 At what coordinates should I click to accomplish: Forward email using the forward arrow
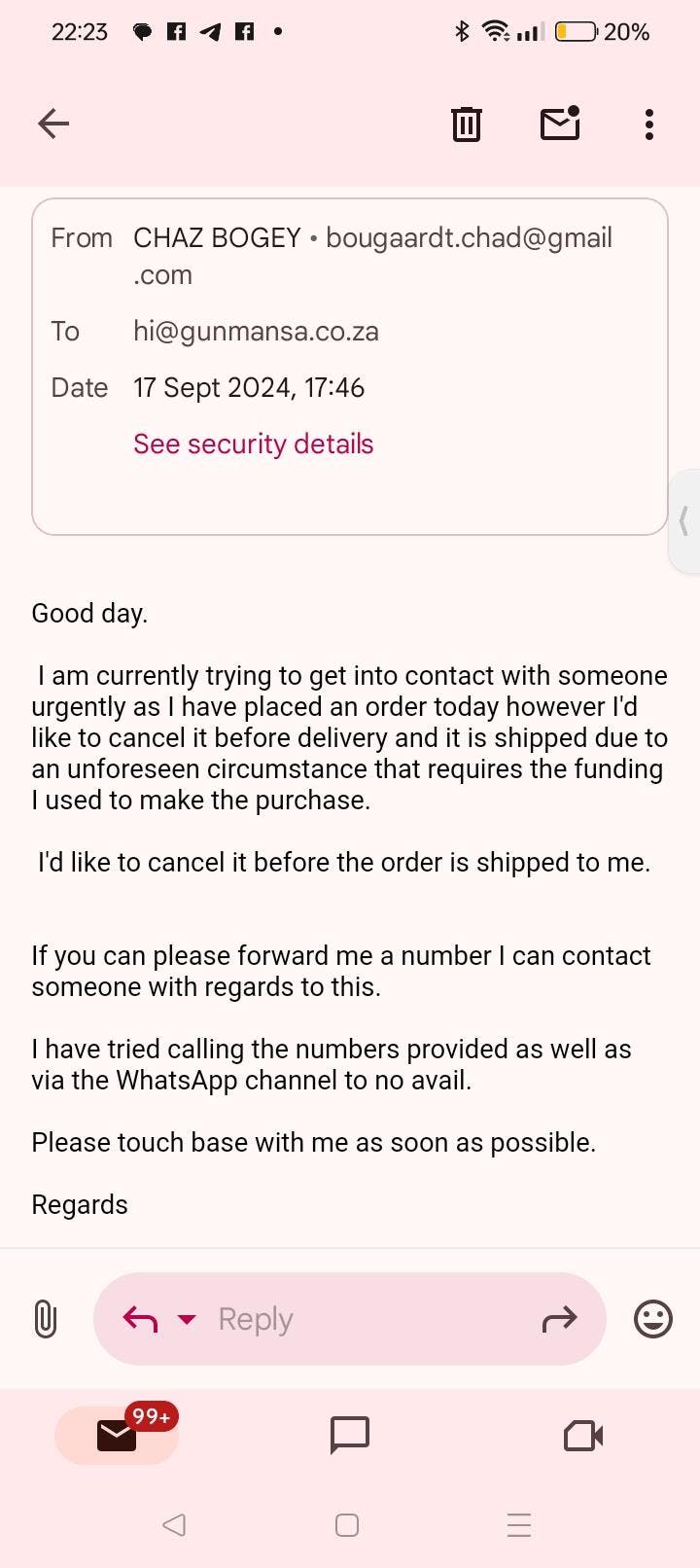(x=559, y=1319)
